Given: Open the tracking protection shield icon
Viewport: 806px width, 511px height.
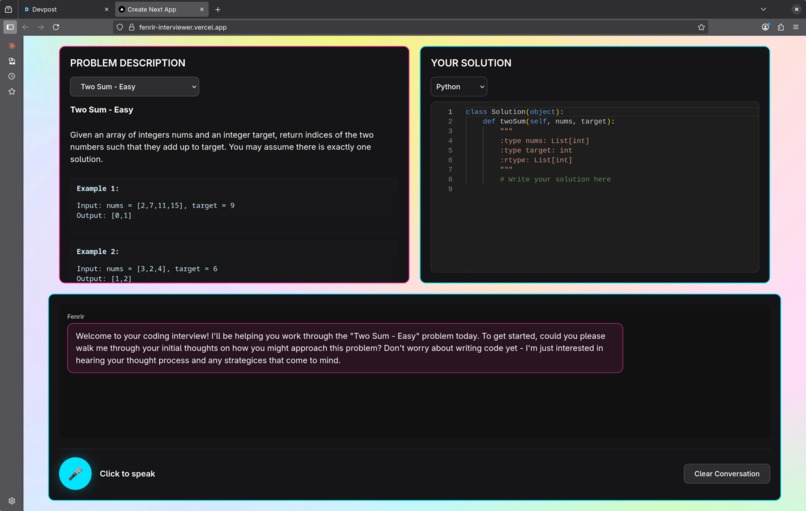Looking at the screenshot, I should click(120, 27).
